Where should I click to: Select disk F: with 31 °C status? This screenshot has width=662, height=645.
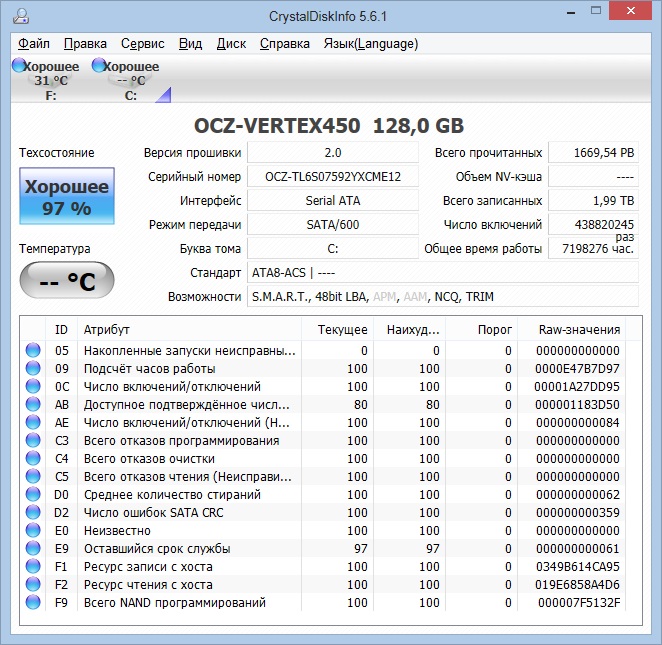(x=46, y=80)
